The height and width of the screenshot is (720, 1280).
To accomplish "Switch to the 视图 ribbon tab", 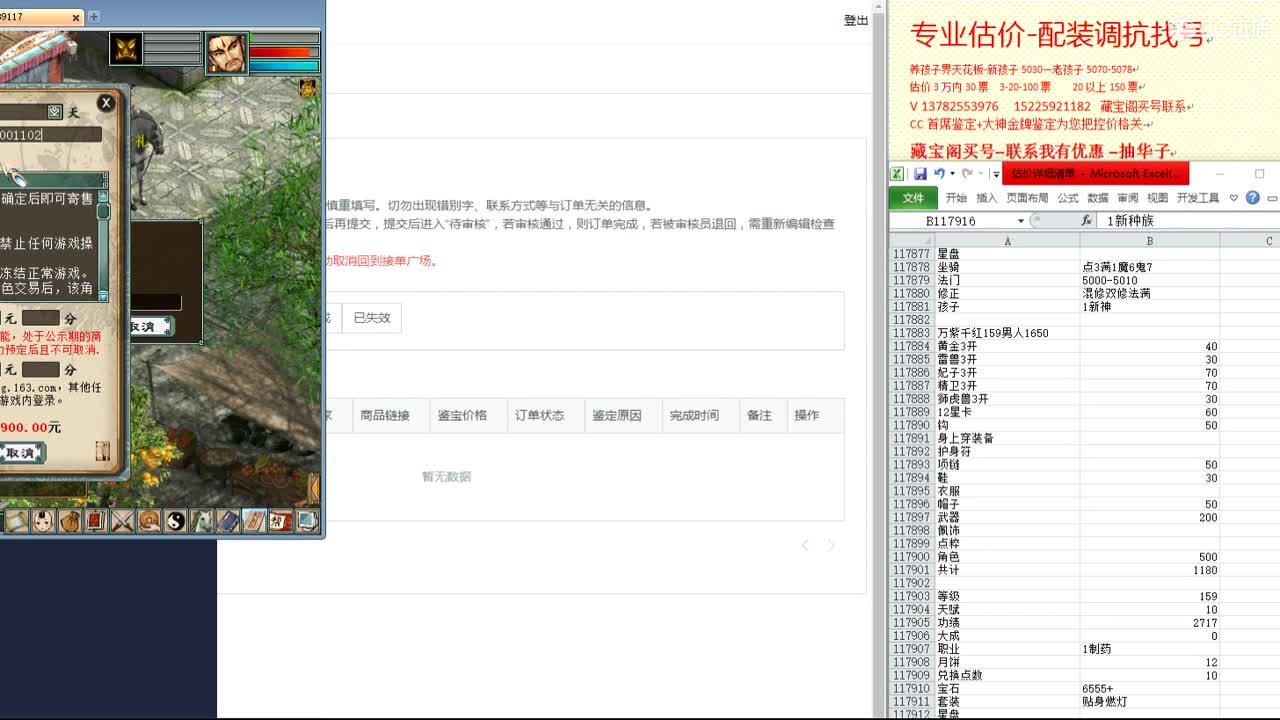I will (x=1158, y=198).
